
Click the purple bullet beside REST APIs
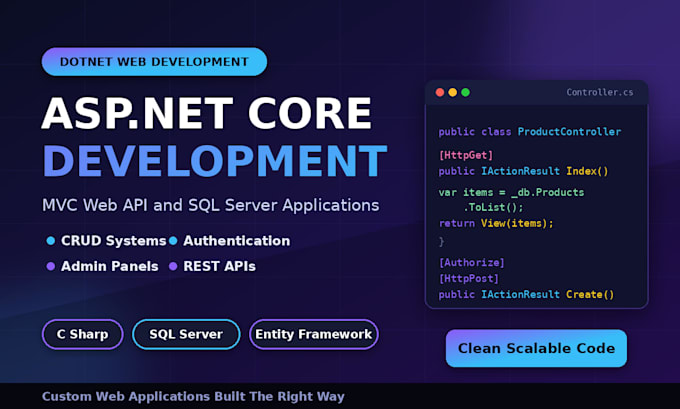click(x=173, y=266)
